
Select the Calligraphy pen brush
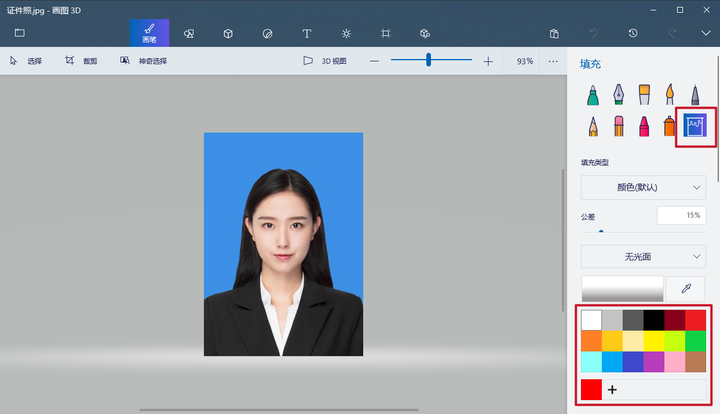click(619, 95)
